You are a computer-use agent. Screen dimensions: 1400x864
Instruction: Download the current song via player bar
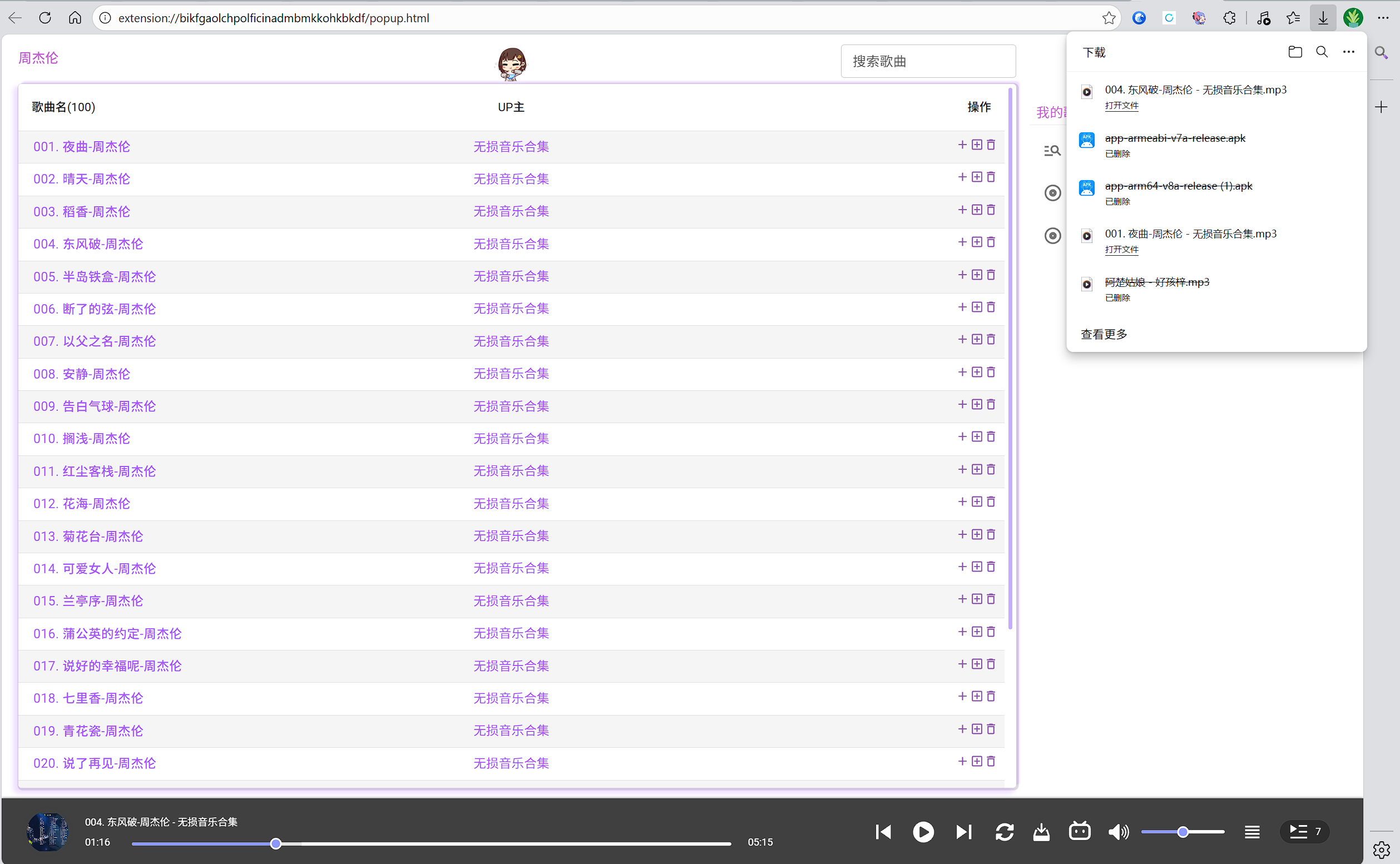tap(1041, 831)
